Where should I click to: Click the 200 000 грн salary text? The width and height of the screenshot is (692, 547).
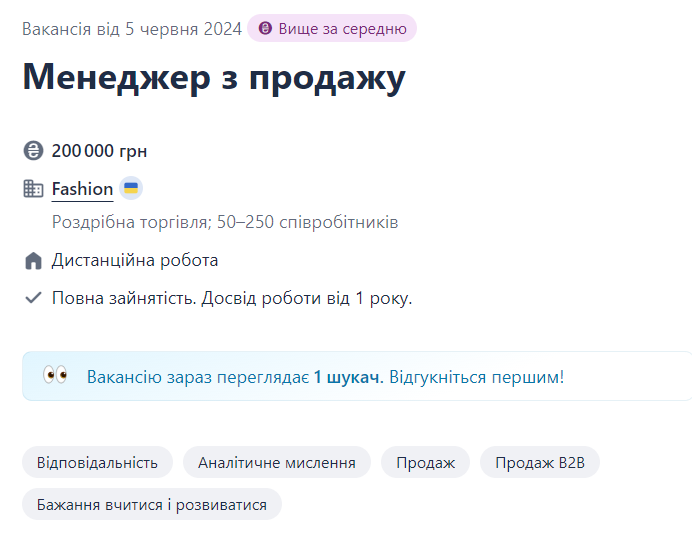point(99,151)
